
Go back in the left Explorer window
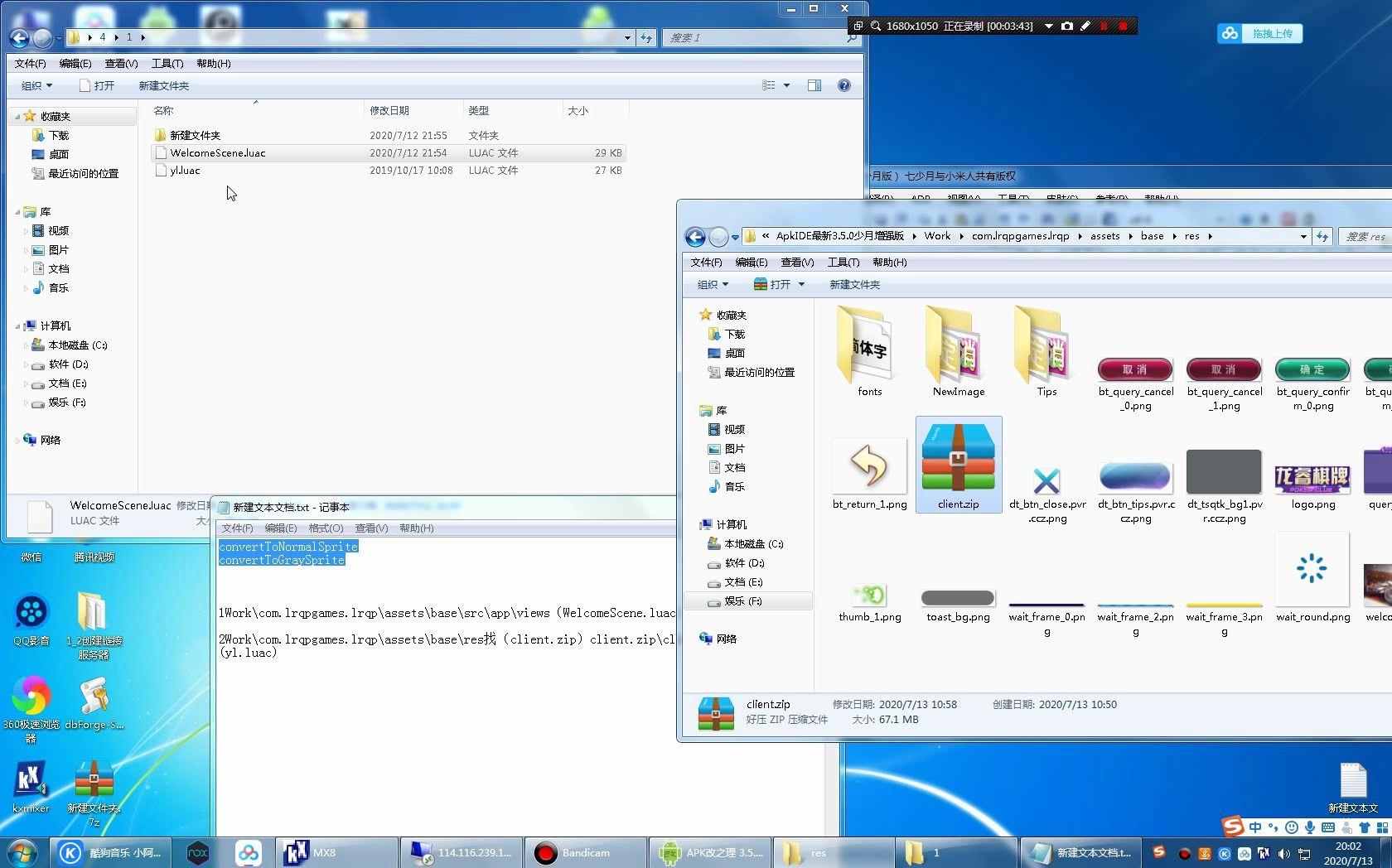tap(19, 37)
